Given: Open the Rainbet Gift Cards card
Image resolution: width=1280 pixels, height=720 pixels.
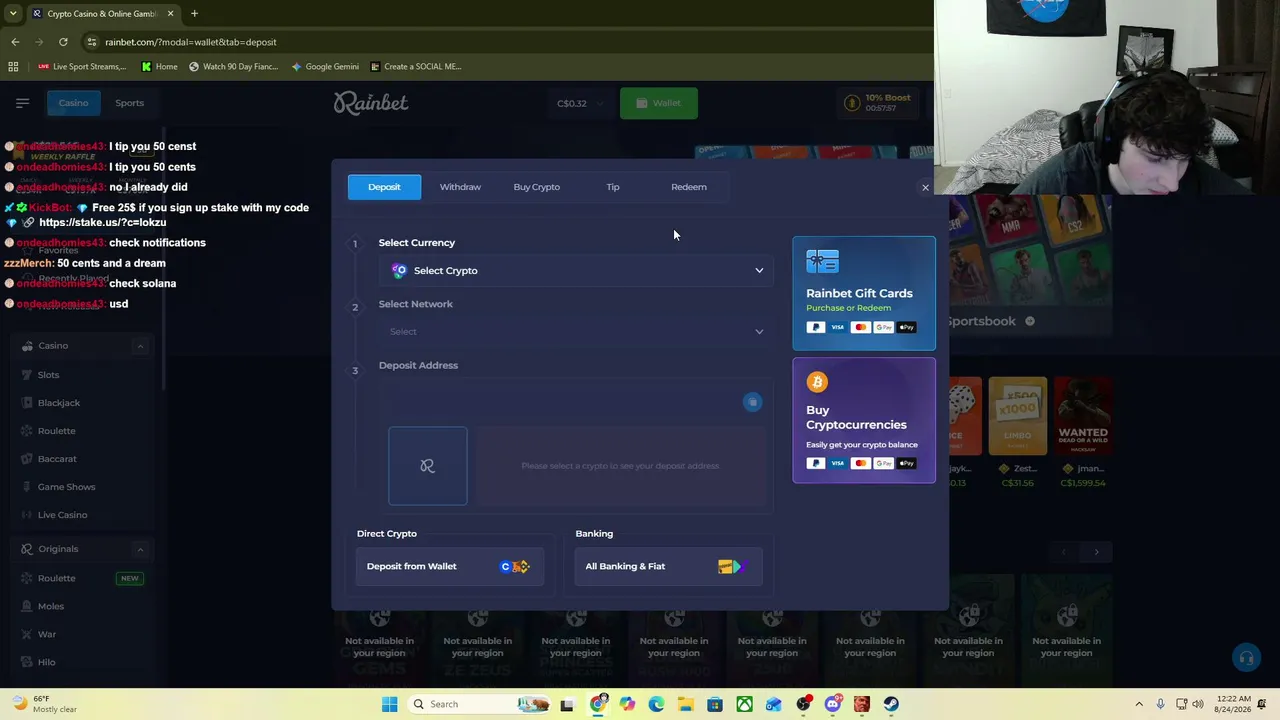Looking at the screenshot, I should [x=864, y=294].
